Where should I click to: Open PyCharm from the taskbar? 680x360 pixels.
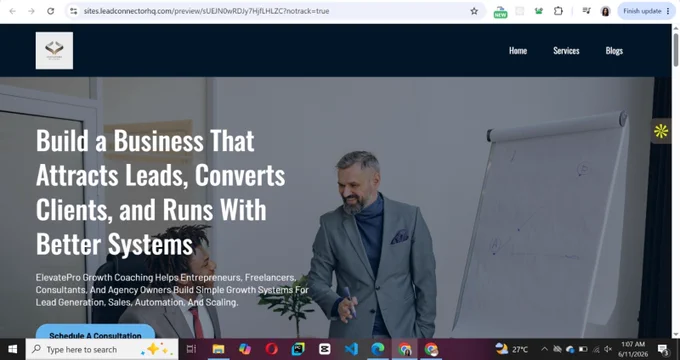[298, 349]
